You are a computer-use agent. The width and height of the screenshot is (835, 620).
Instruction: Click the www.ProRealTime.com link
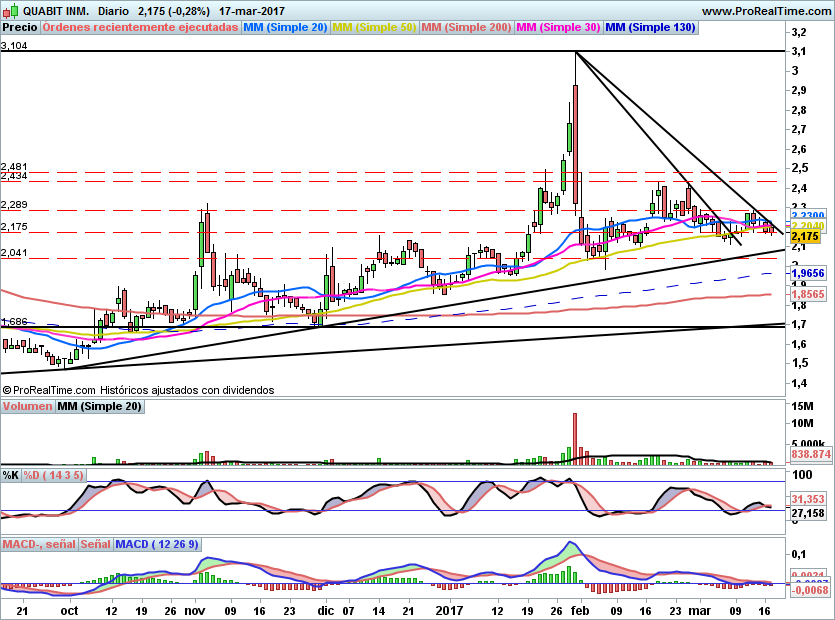[x=766, y=11]
